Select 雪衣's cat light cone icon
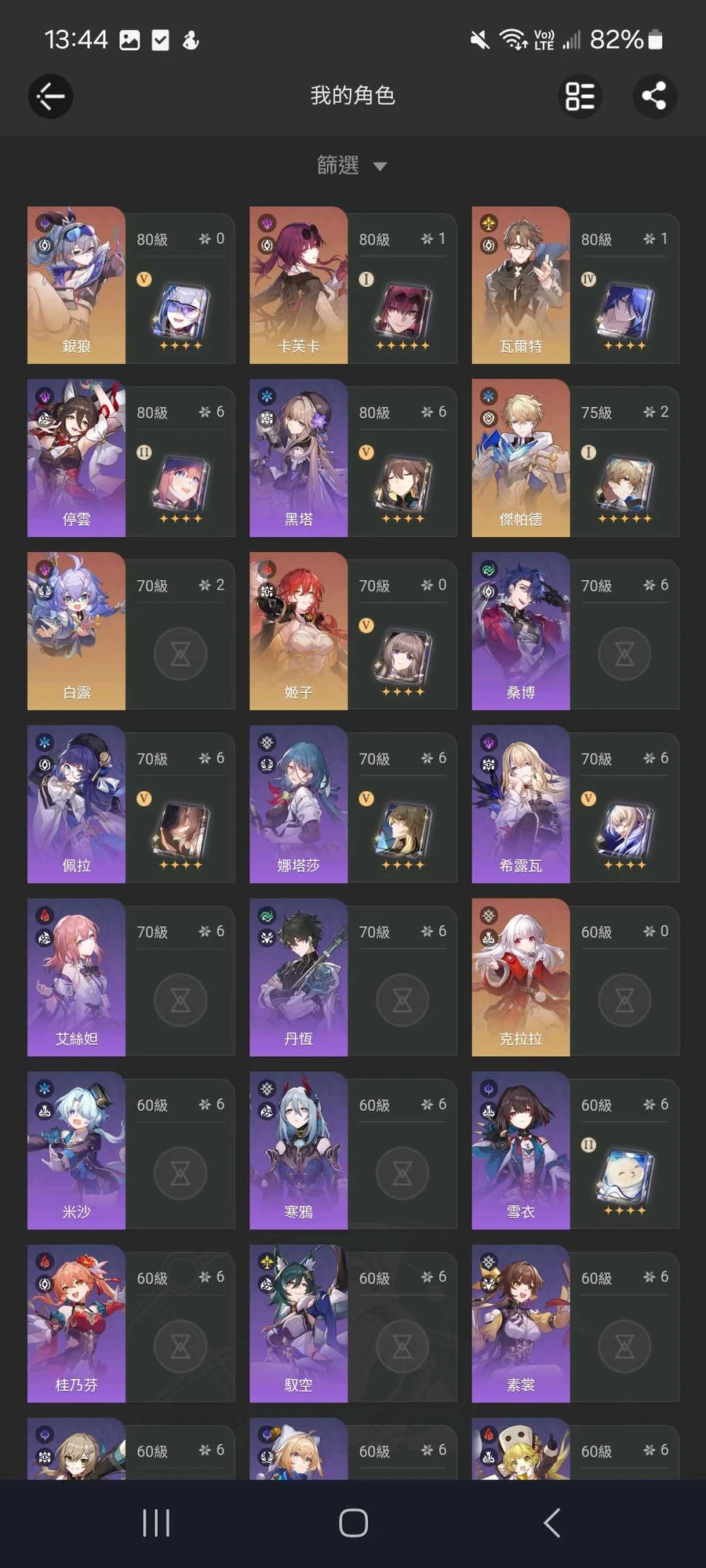The image size is (706, 1568). click(624, 1179)
